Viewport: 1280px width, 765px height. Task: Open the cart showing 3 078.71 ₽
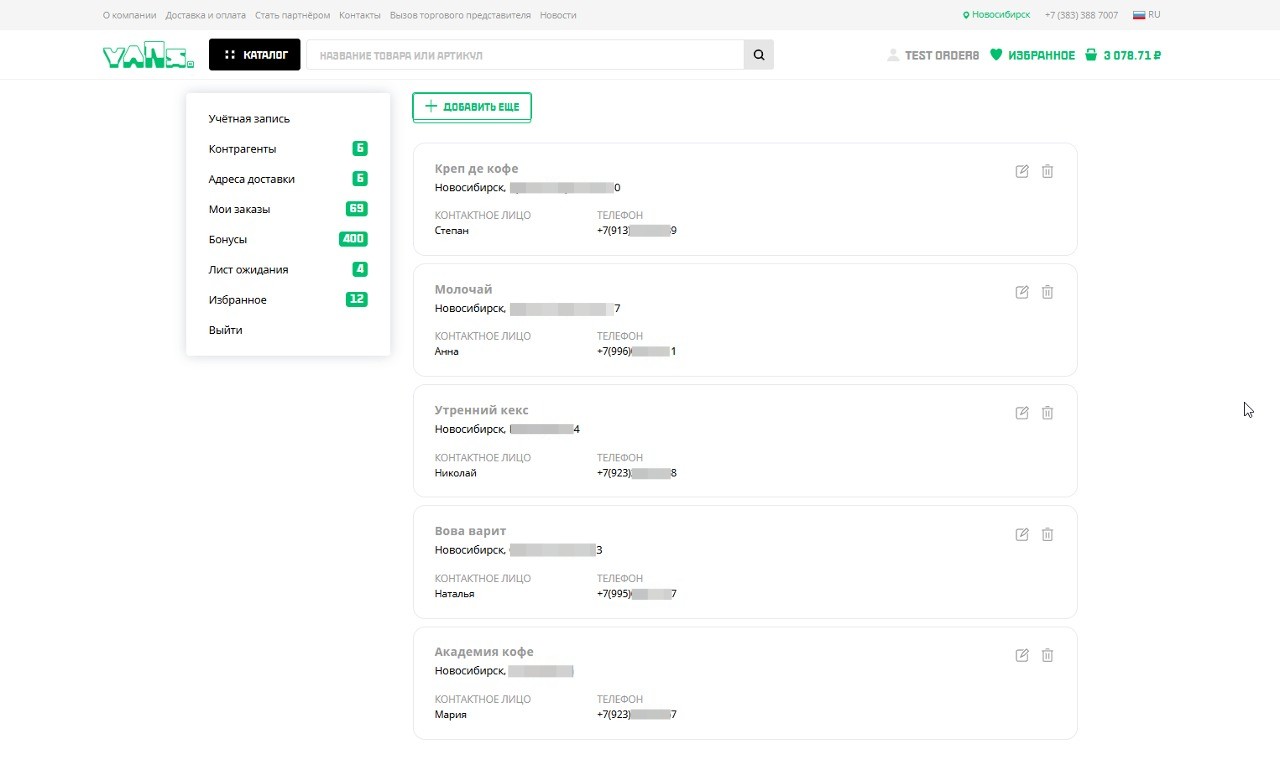pos(1122,55)
